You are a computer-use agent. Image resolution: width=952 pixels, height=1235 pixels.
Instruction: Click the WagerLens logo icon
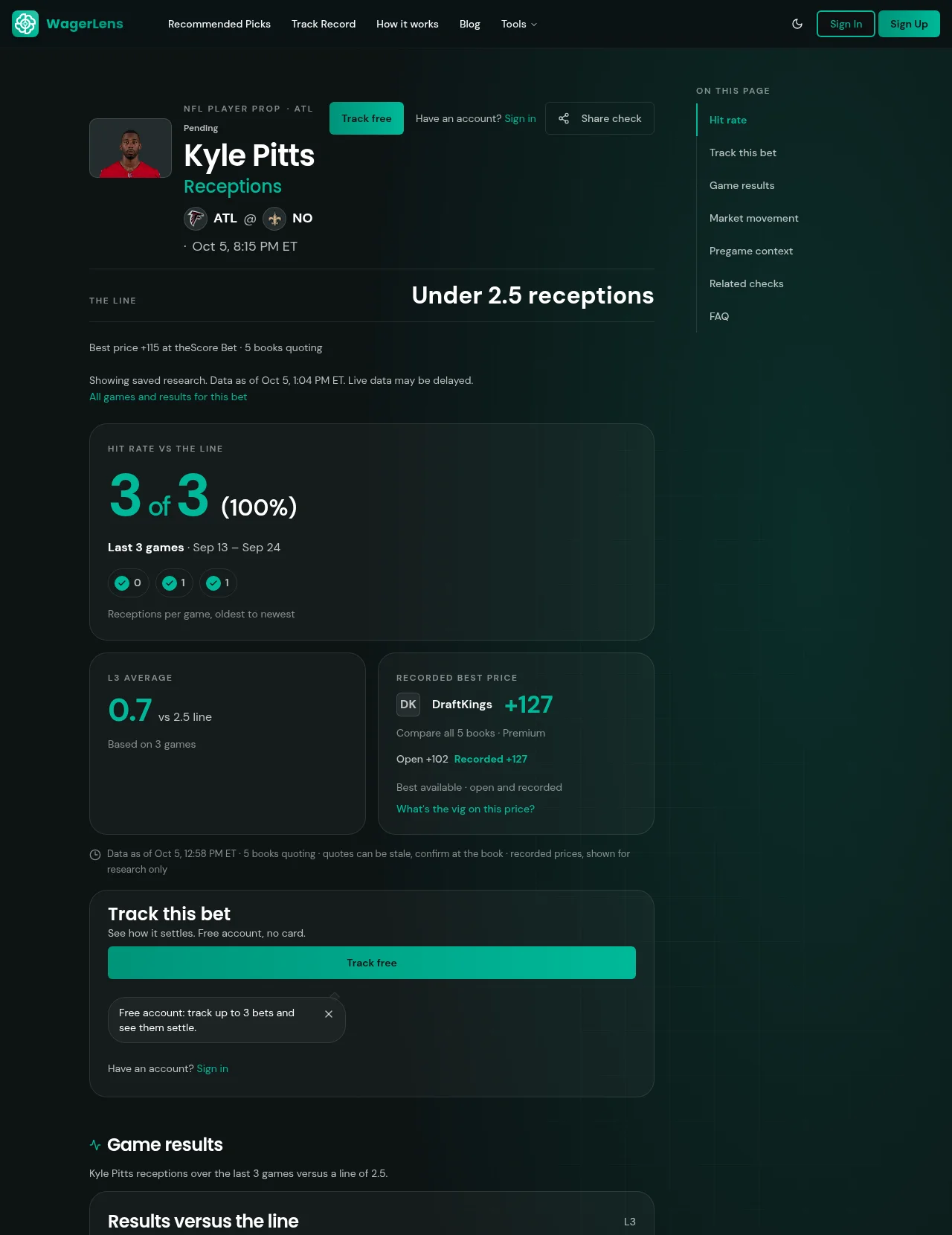[25, 24]
